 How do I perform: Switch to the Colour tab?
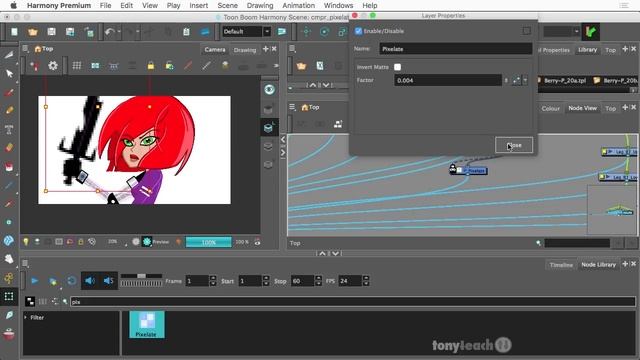(551, 108)
